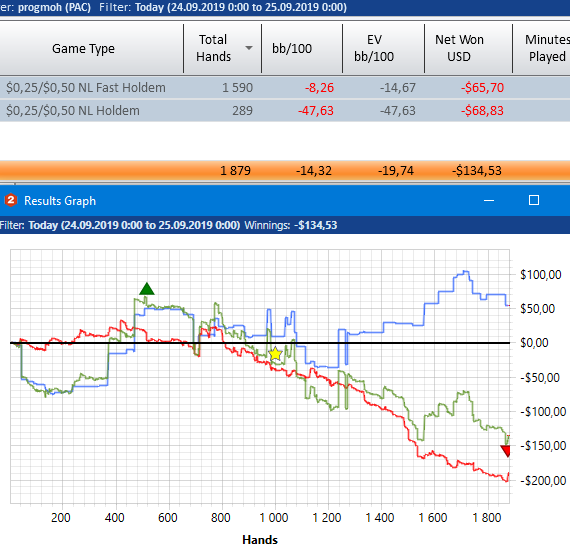Click the 1 590 total hands cell

237,88
